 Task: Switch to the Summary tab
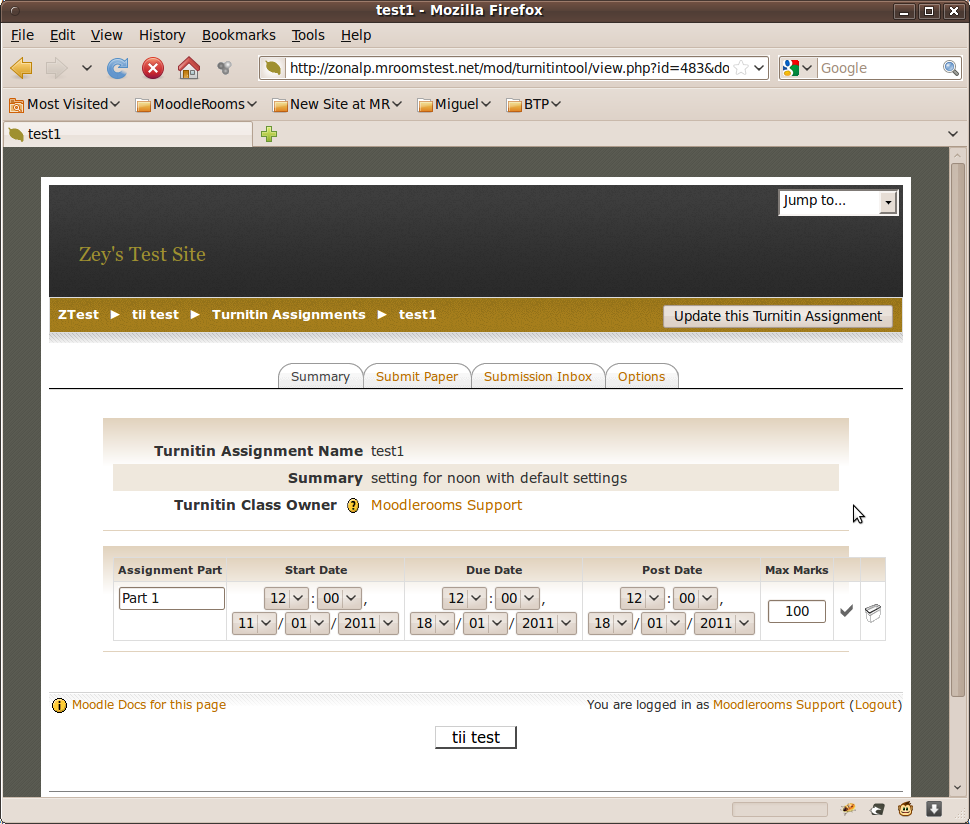click(x=320, y=377)
